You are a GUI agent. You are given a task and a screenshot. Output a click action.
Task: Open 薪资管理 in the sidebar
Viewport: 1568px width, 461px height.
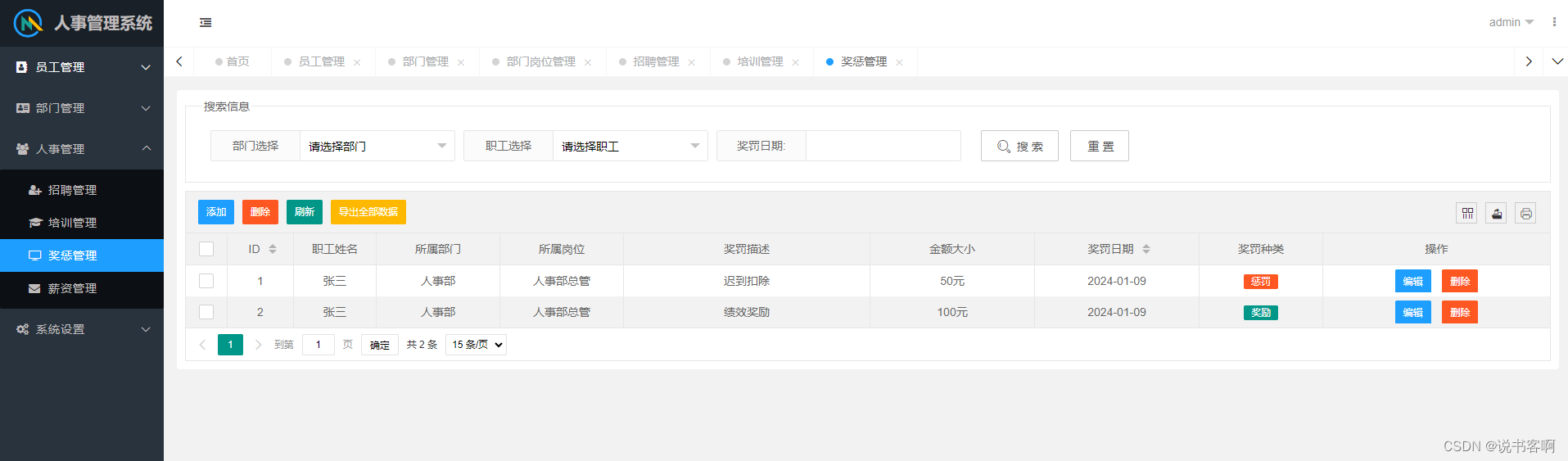point(82,288)
